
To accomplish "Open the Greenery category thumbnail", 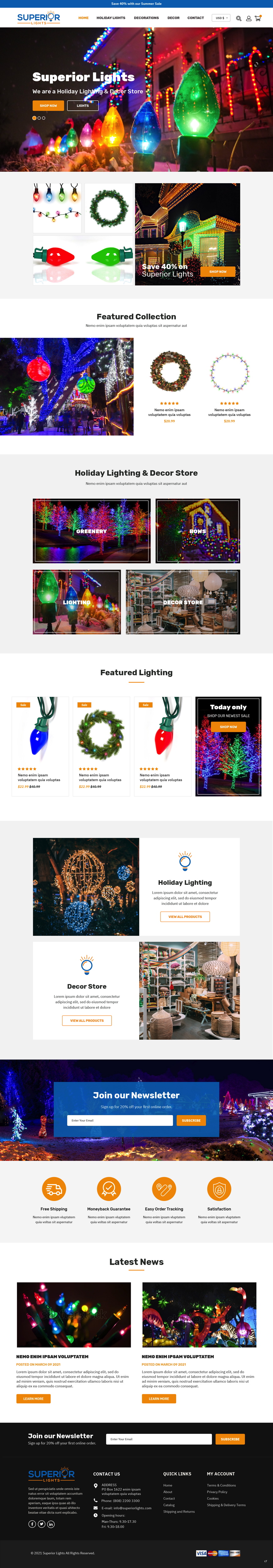I will click(91, 531).
